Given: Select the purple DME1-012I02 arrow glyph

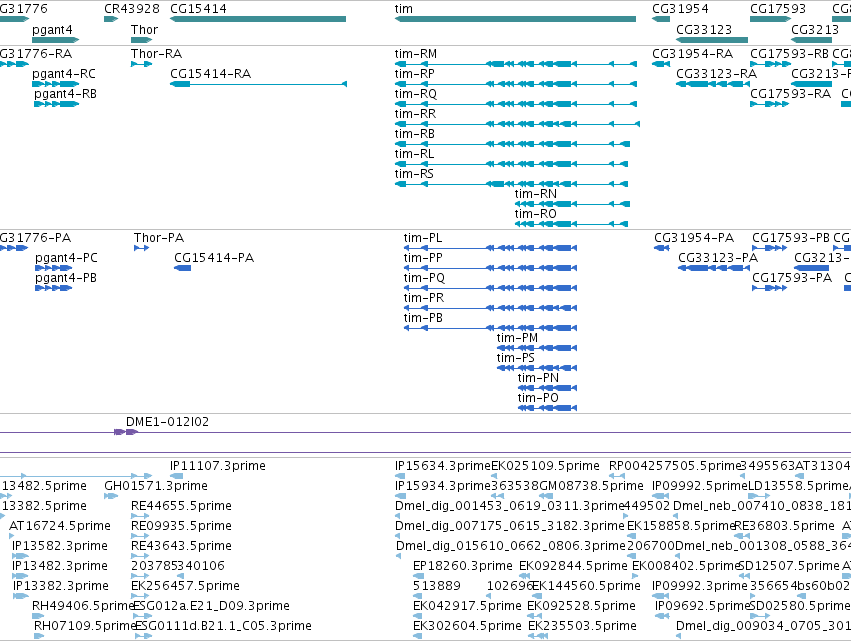Looking at the screenshot, I should coord(126,432).
